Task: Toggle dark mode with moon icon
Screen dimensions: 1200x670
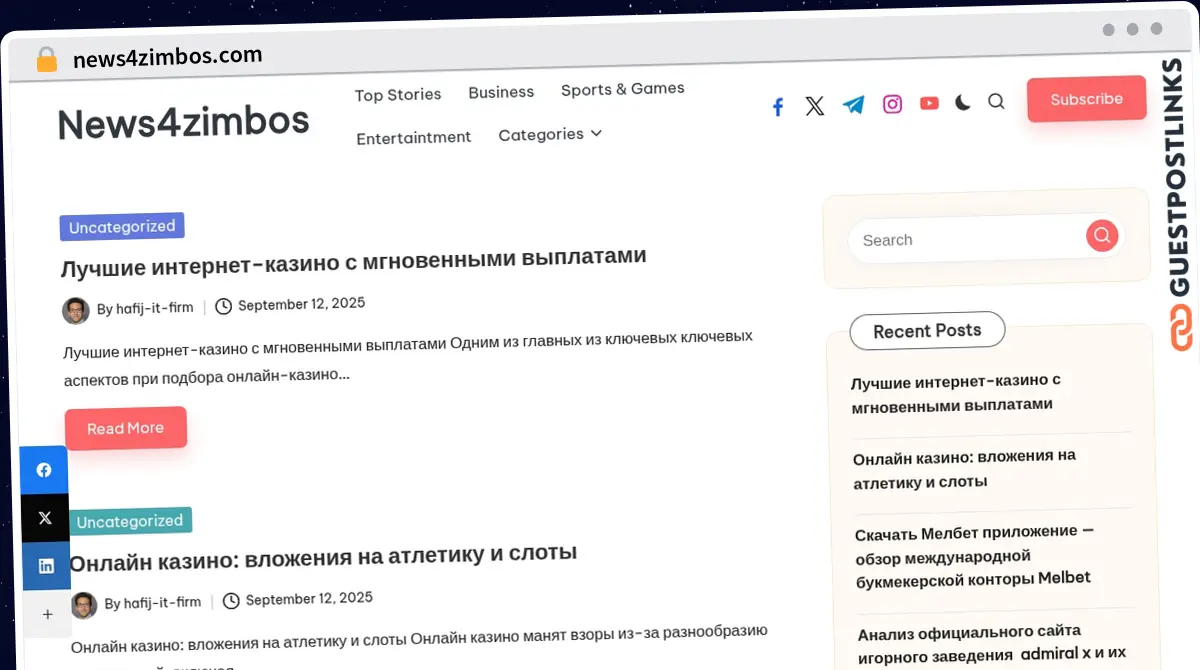Action: pos(962,102)
